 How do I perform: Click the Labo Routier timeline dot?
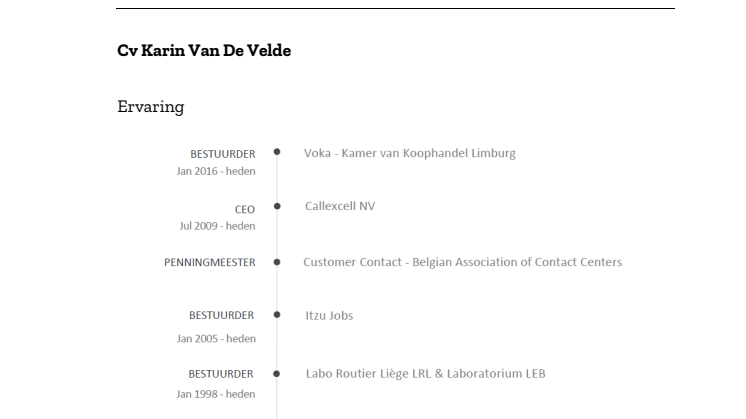coord(276,374)
